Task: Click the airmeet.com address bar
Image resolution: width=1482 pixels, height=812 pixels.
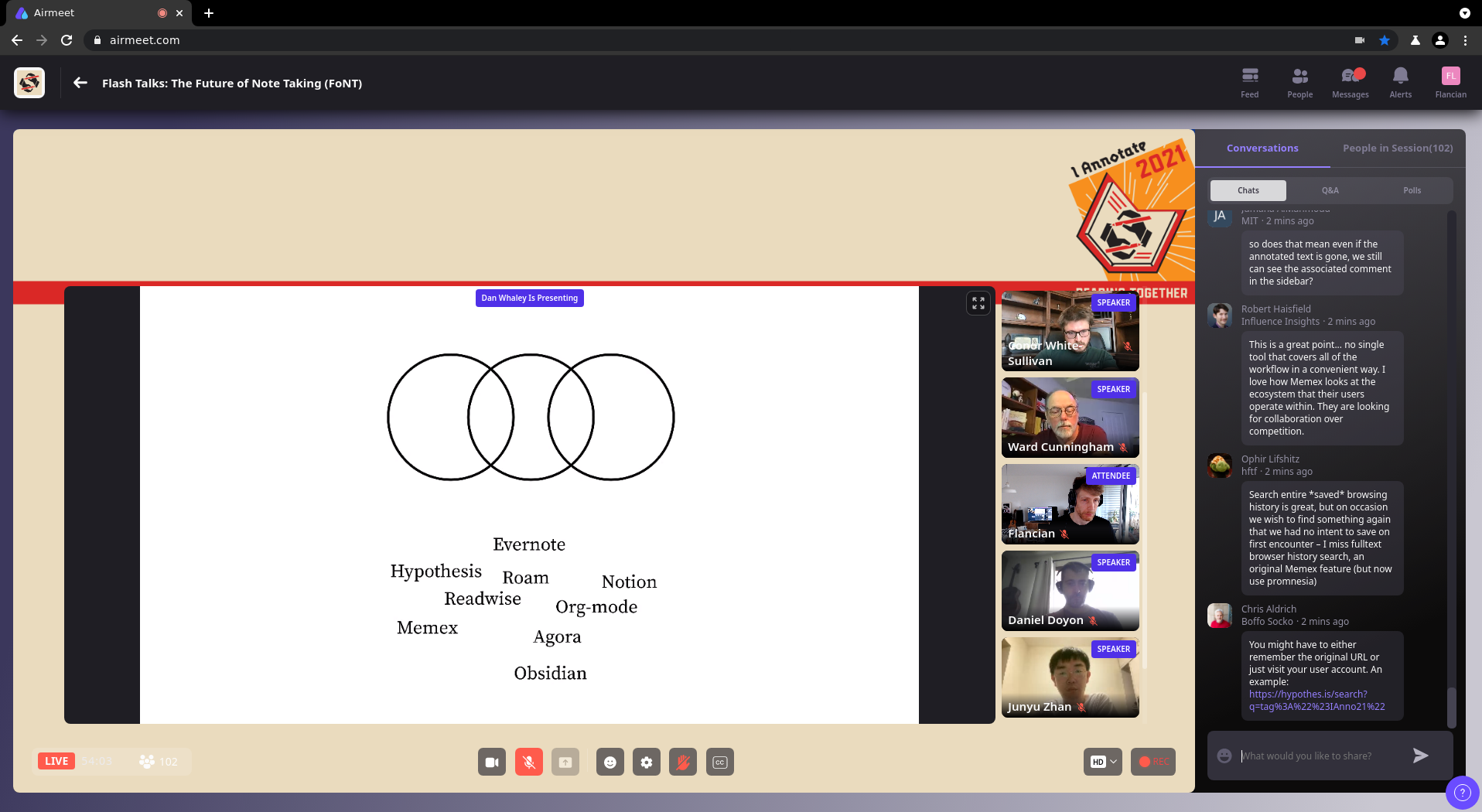Action: pos(719,40)
